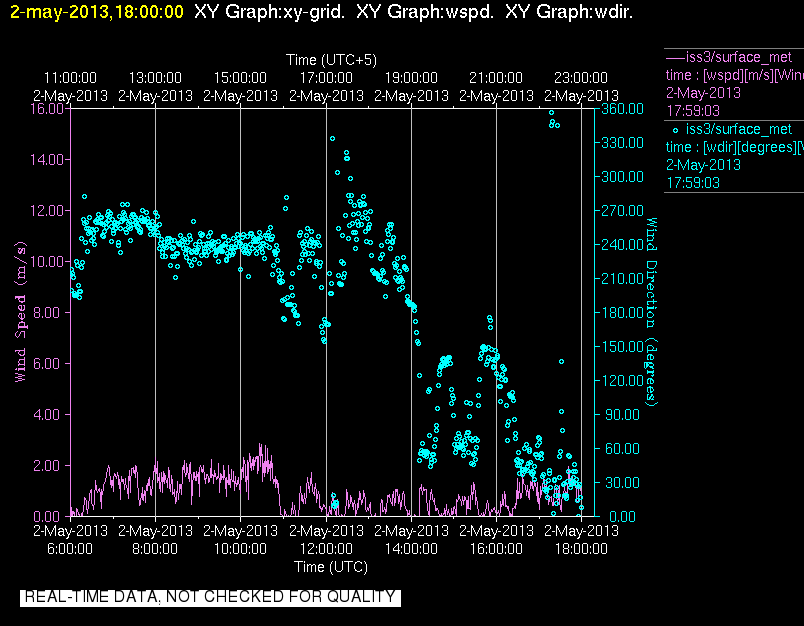This screenshot has width=804, height=626.
Task: Click the 60.00 wind direction tick label
Action: click(622, 449)
